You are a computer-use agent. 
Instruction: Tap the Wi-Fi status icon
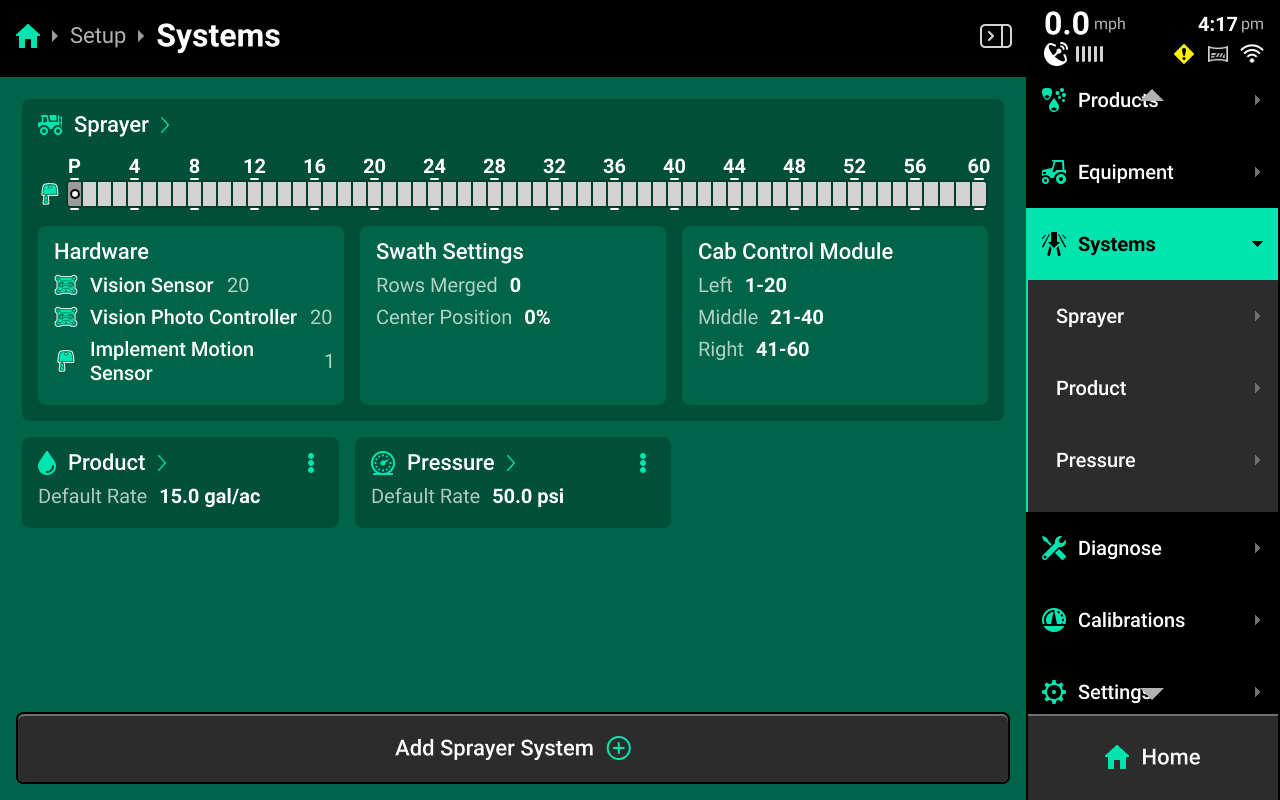click(1252, 54)
